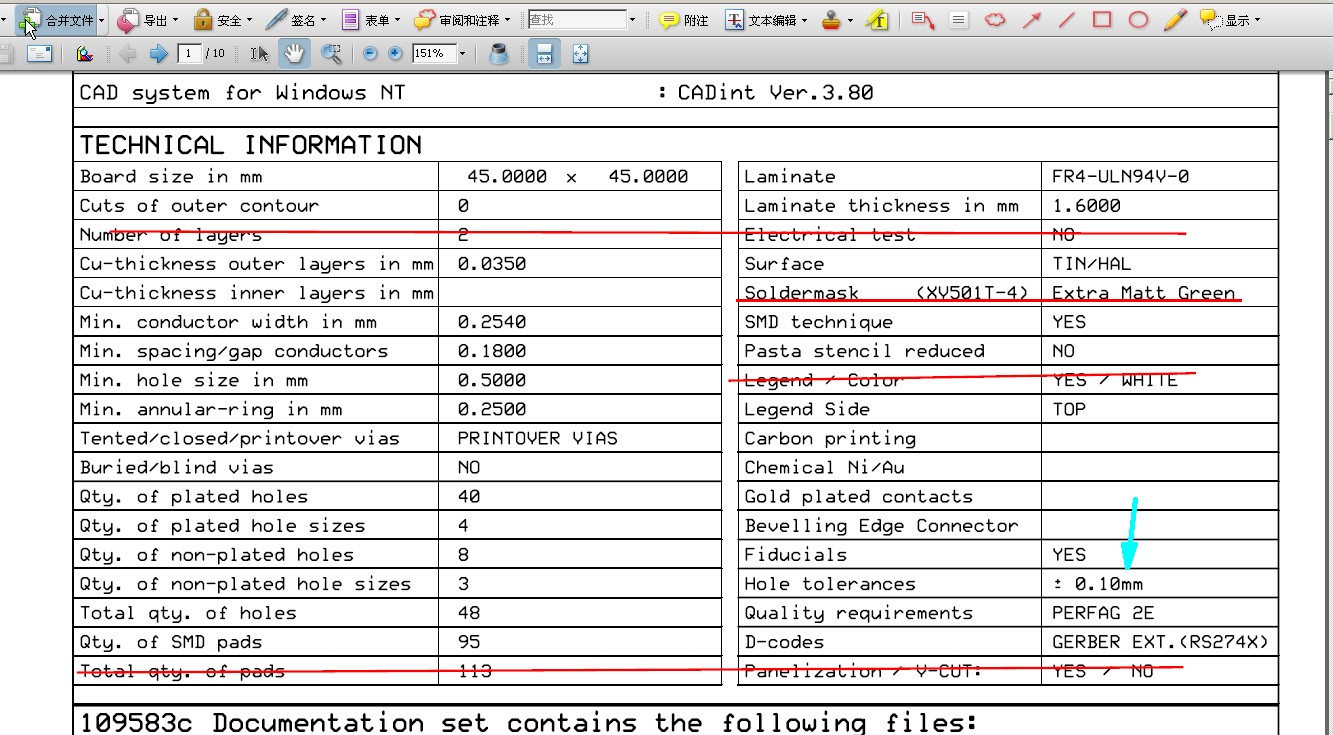Image resolution: width=1333 pixels, height=735 pixels.
Task: Select the Stamp tool icon
Action: [x=831, y=20]
